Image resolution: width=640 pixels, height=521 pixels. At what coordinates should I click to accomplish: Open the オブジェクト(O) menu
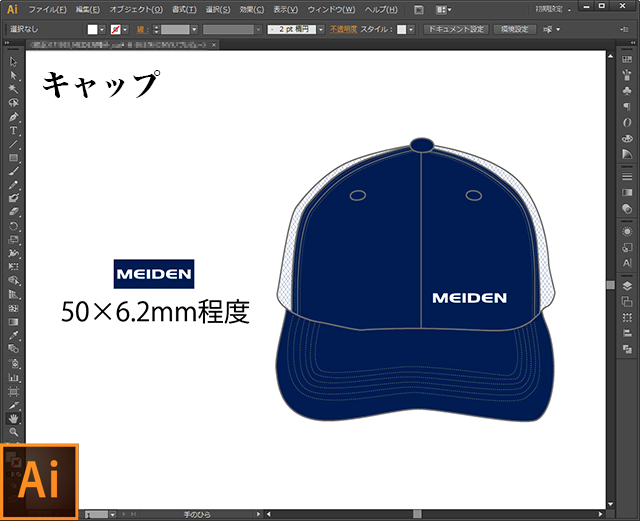pyautogui.click(x=136, y=9)
